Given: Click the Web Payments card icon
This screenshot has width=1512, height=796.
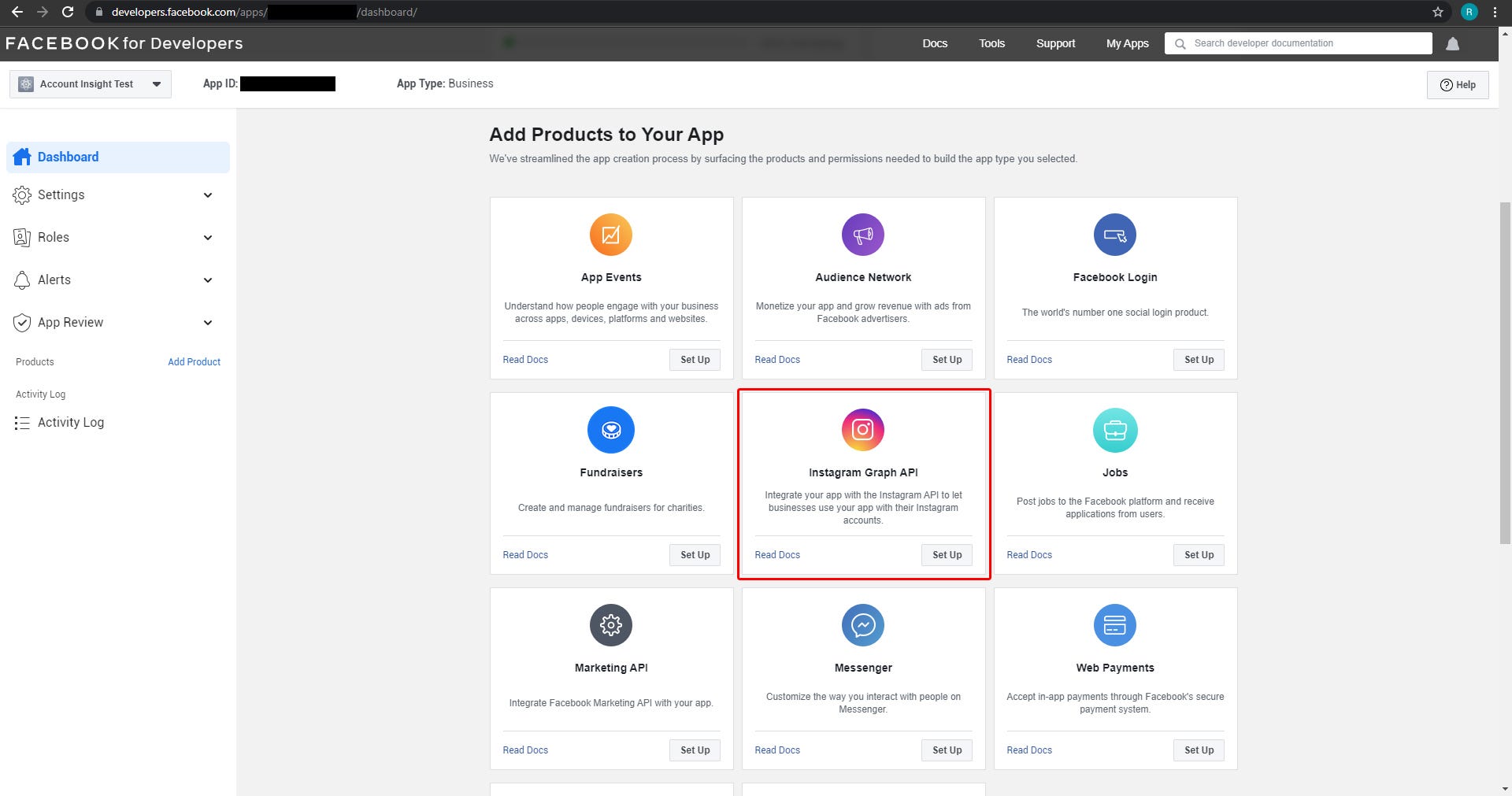Looking at the screenshot, I should pos(1115,625).
